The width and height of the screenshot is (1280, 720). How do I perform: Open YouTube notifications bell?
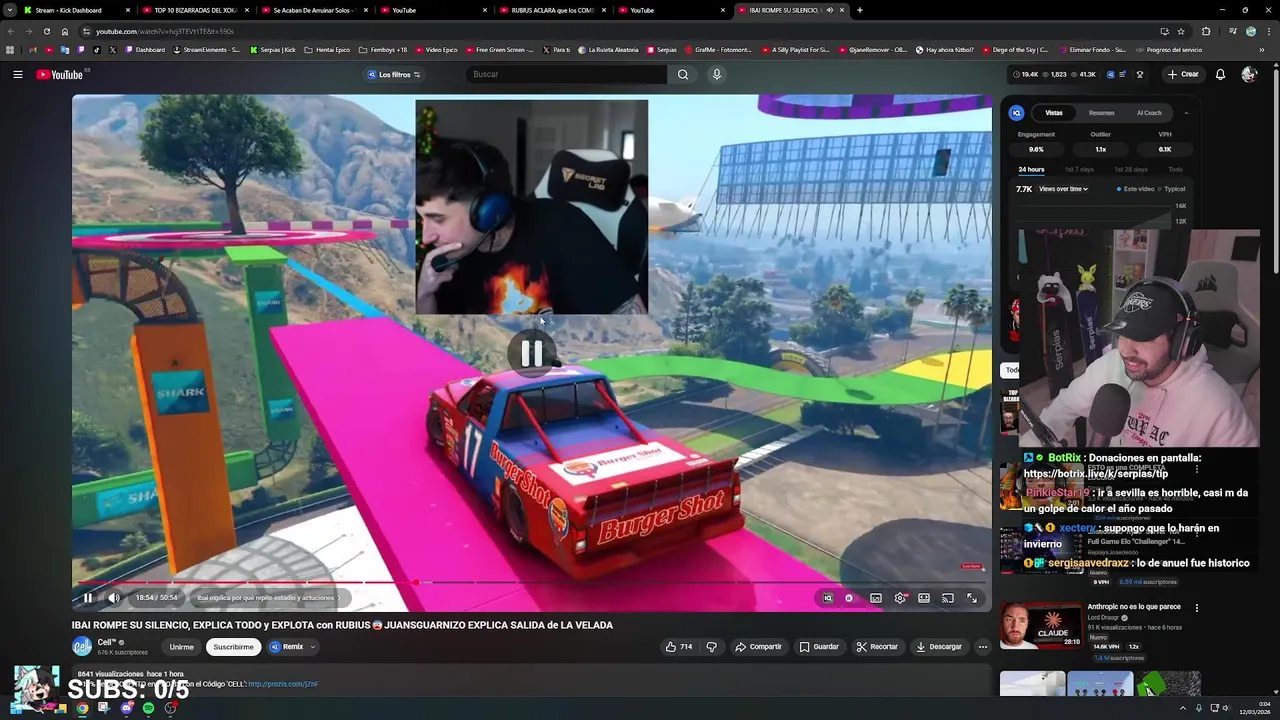[x=1220, y=74]
